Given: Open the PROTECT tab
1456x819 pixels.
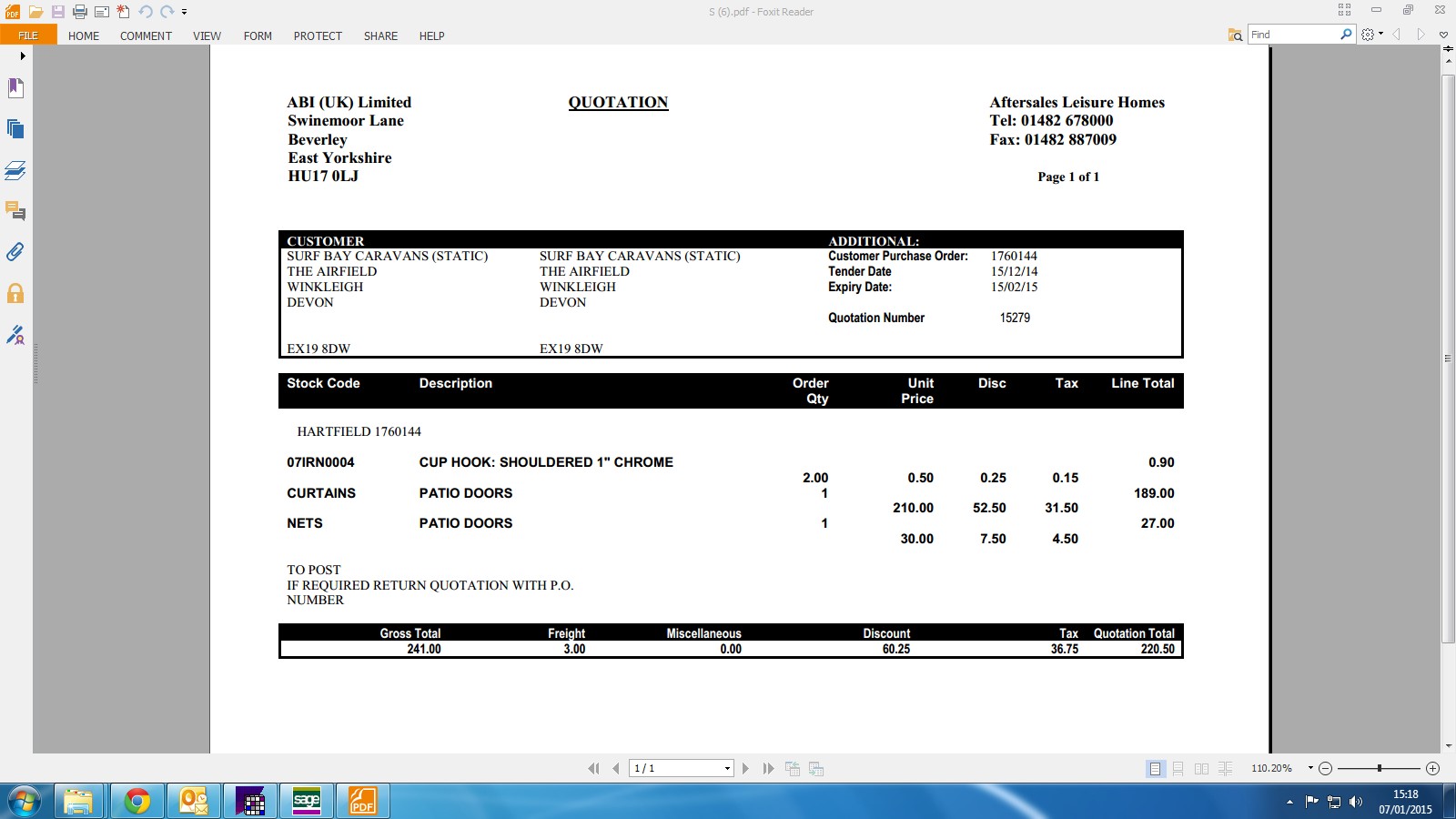Looking at the screenshot, I should click(318, 35).
